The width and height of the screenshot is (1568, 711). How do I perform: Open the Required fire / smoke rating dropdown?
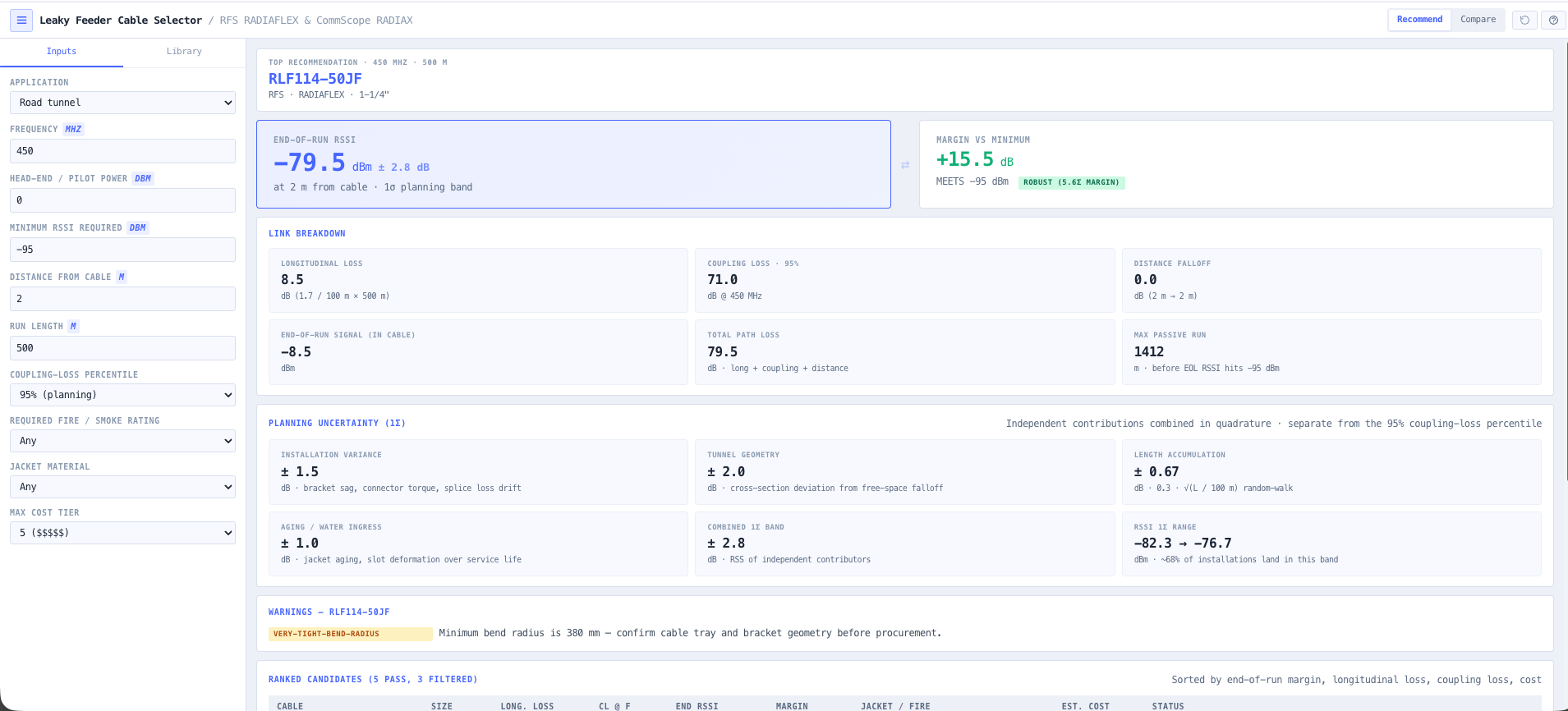click(x=122, y=441)
